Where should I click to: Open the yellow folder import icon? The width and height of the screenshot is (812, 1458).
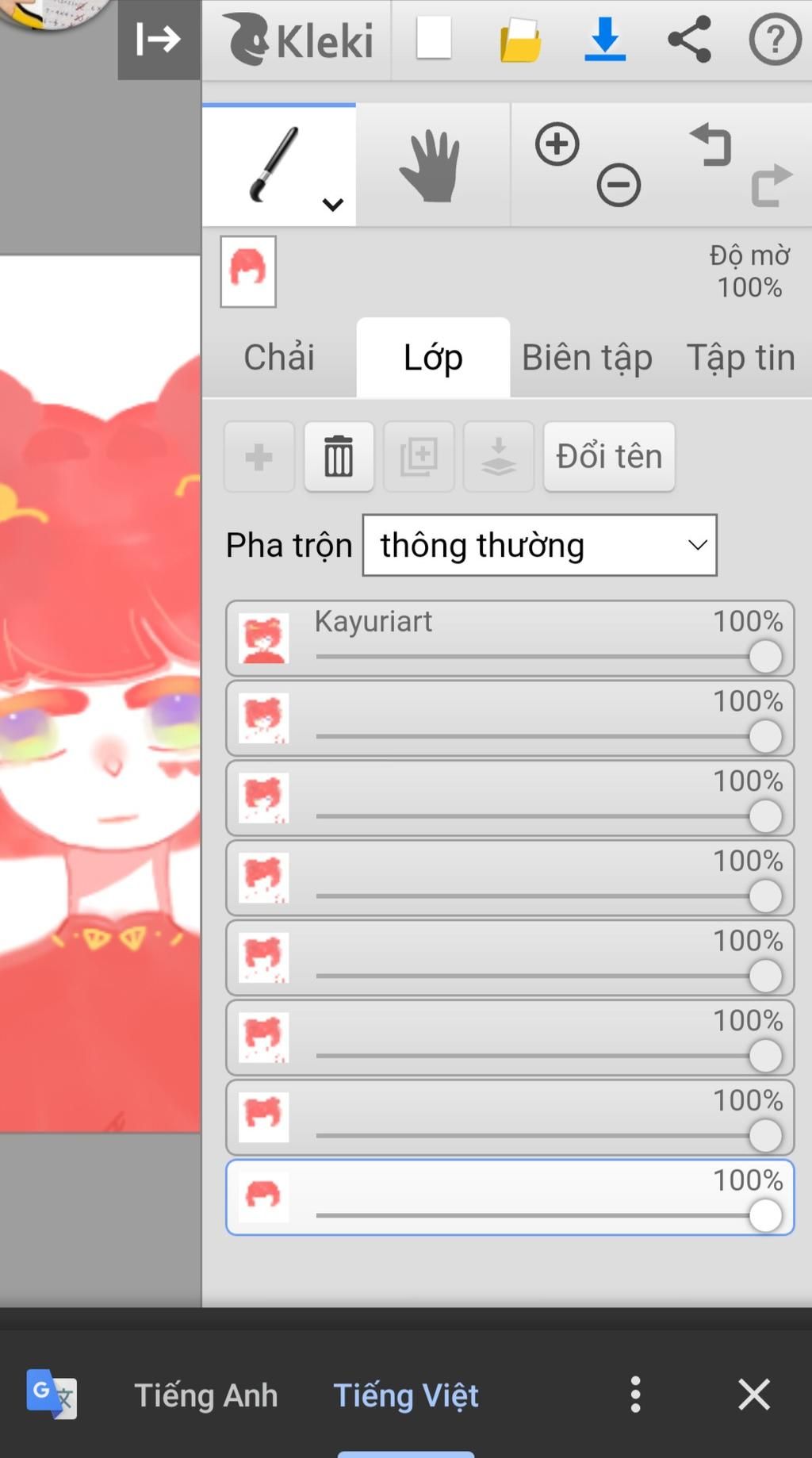pos(520,40)
